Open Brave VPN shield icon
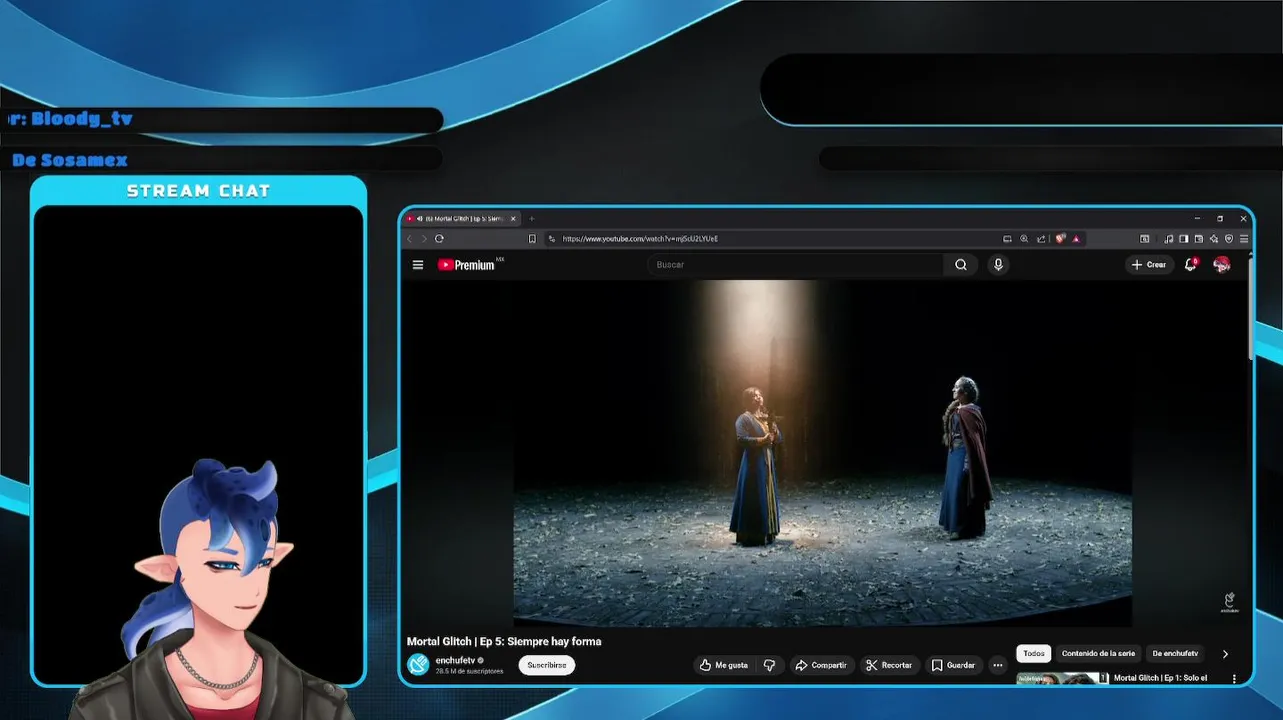This screenshot has width=1283, height=720. click(1229, 239)
